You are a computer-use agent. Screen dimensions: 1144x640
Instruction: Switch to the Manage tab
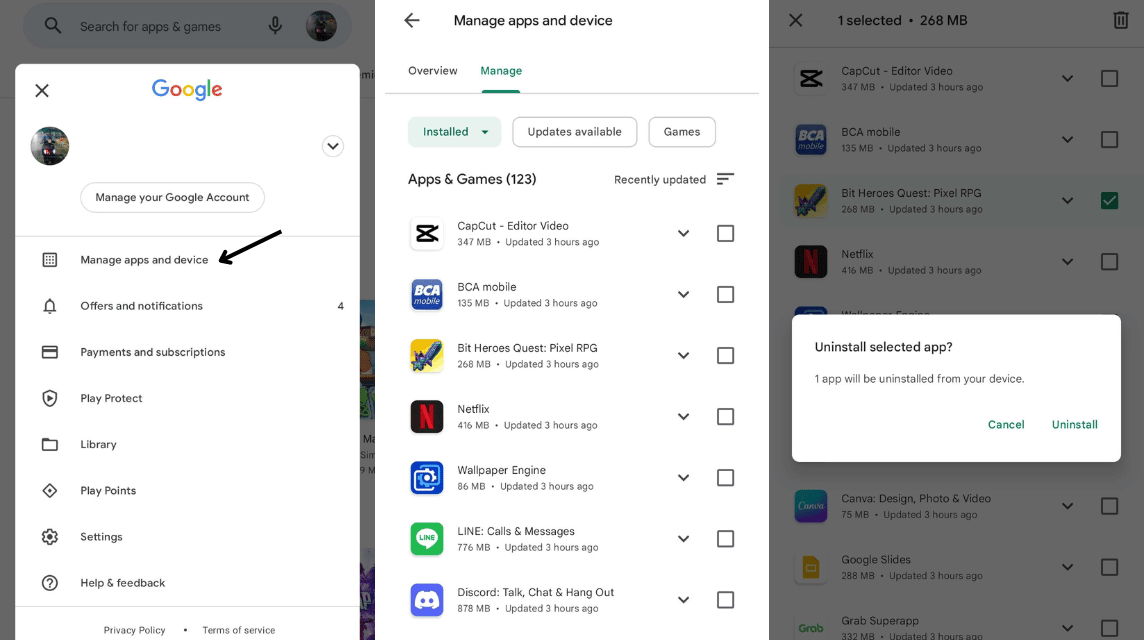click(x=501, y=71)
